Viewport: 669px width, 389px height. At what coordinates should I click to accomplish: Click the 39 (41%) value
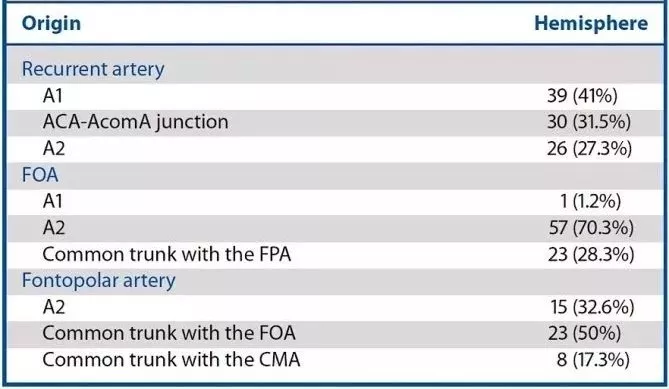[582, 96]
